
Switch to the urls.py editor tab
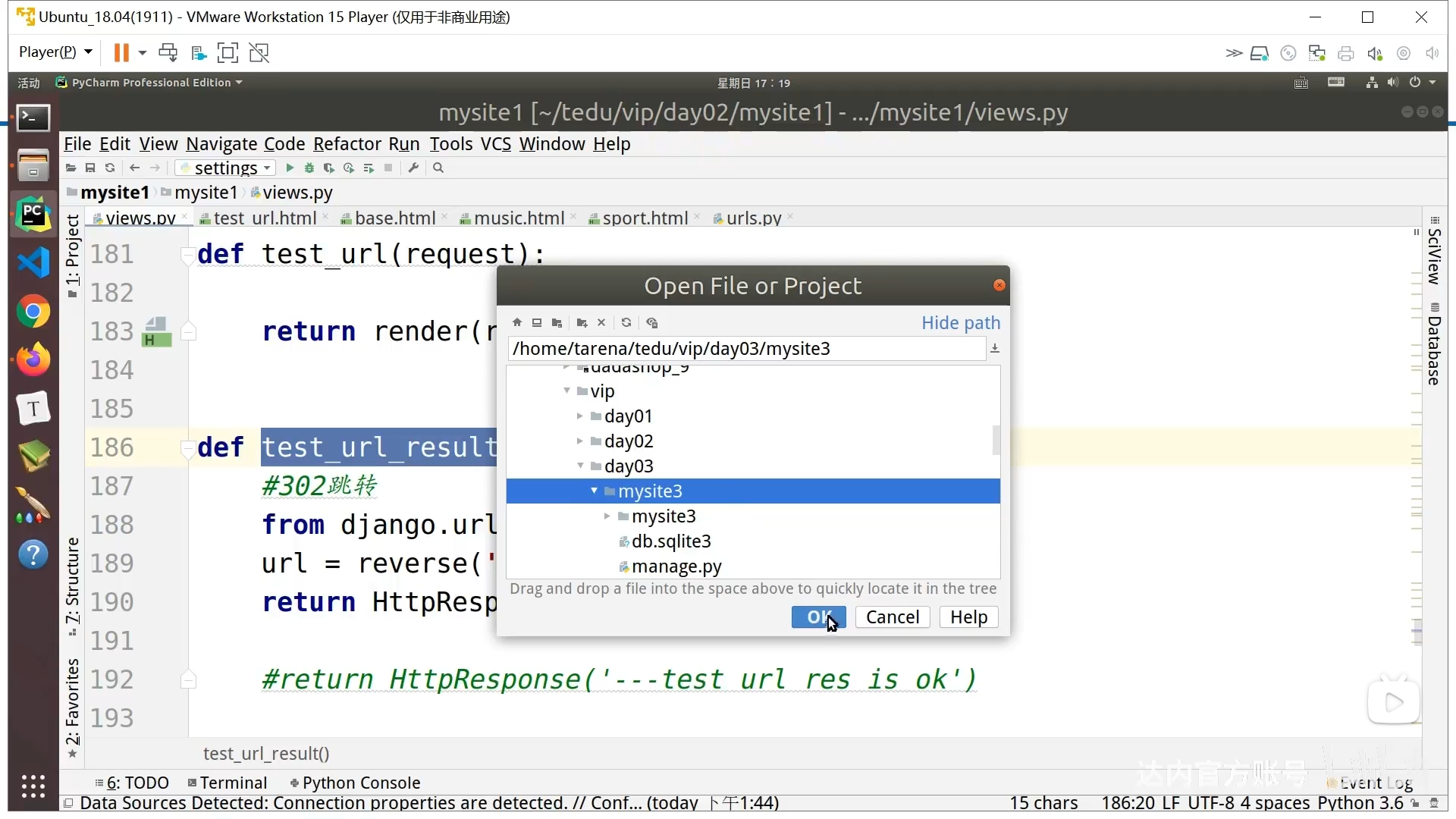click(753, 218)
